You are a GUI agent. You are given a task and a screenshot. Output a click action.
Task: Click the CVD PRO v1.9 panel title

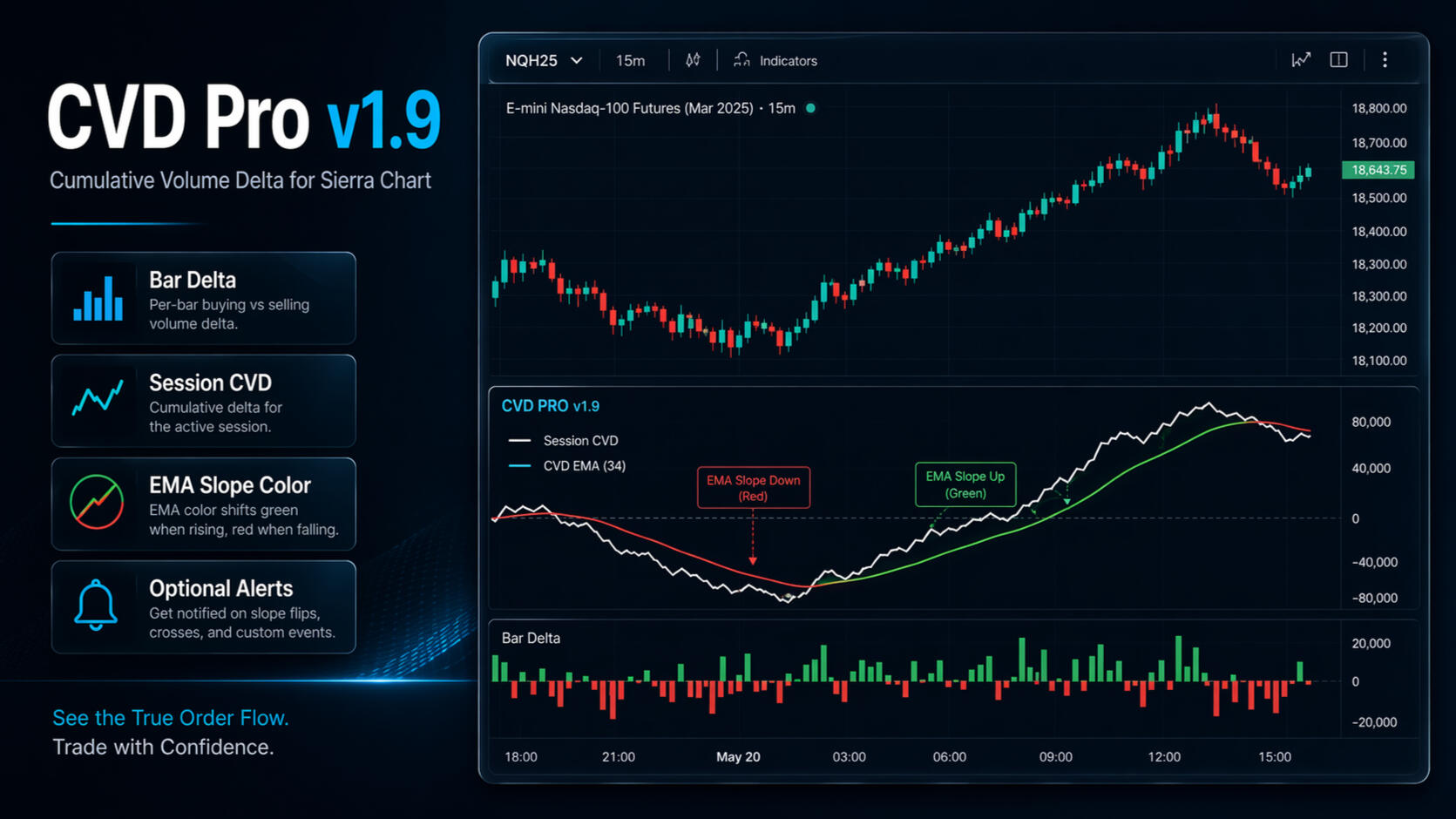pyautogui.click(x=551, y=406)
